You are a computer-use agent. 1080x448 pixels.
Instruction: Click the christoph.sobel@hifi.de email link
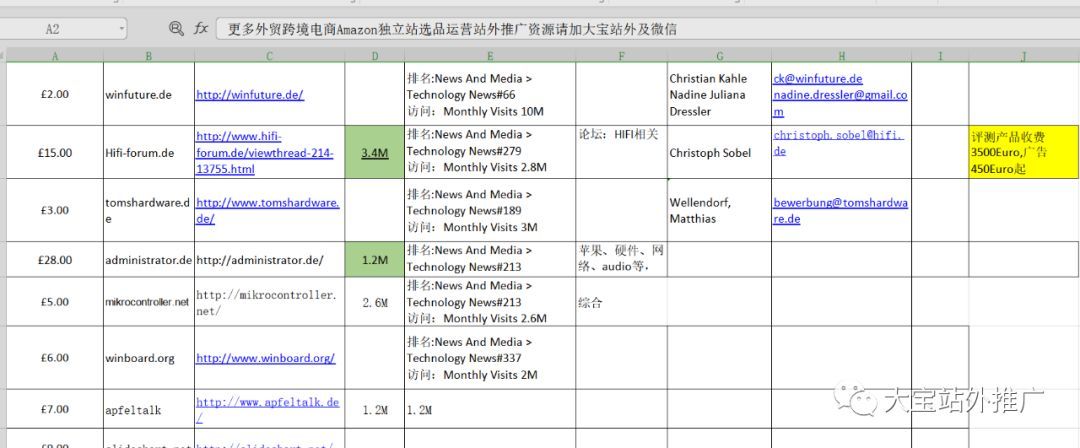pyautogui.click(x=838, y=143)
